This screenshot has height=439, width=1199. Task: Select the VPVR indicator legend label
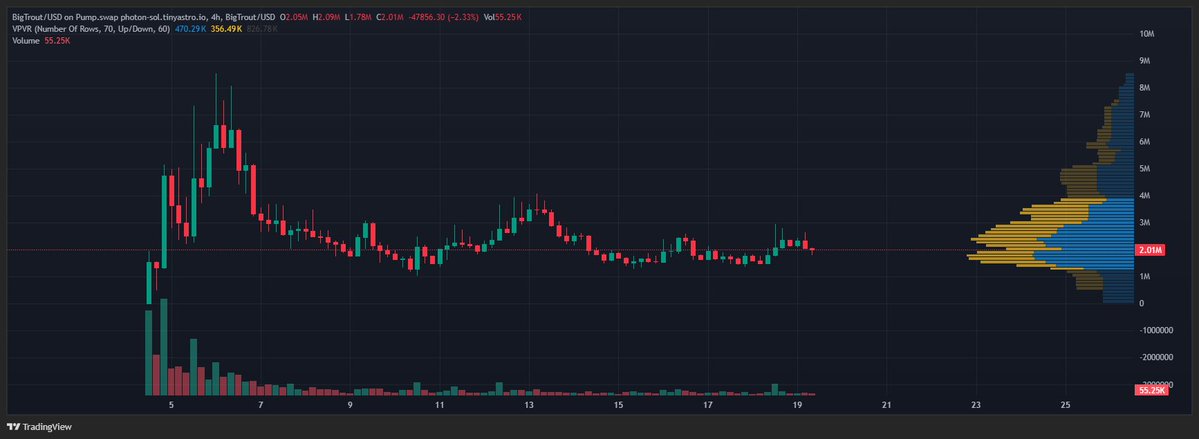click(x=90, y=28)
